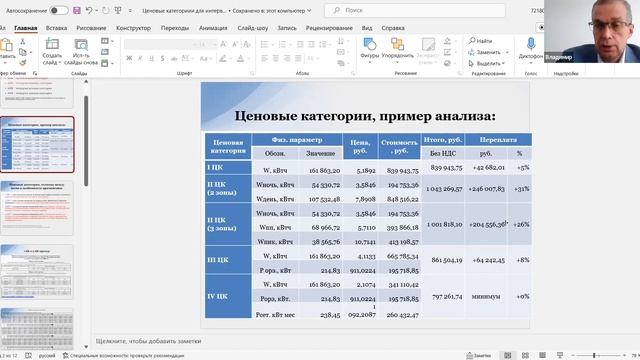
Task: Switch to the Вставка tab
Action: pos(56,28)
